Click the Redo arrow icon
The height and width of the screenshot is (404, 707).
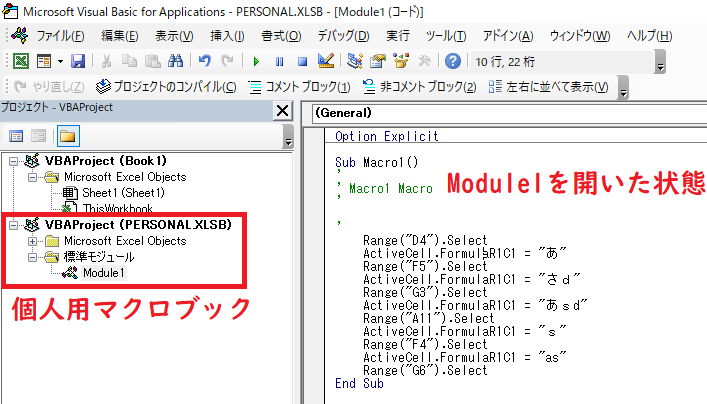pyautogui.click(x=227, y=61)
